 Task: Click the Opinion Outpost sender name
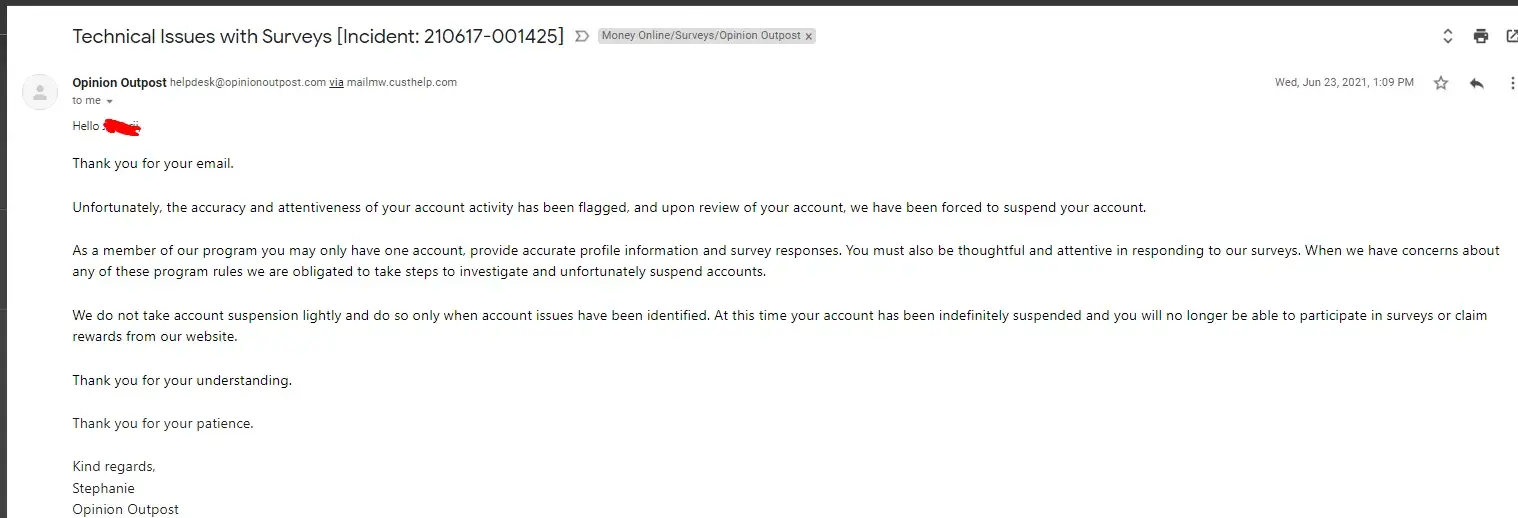click(119, 83)
